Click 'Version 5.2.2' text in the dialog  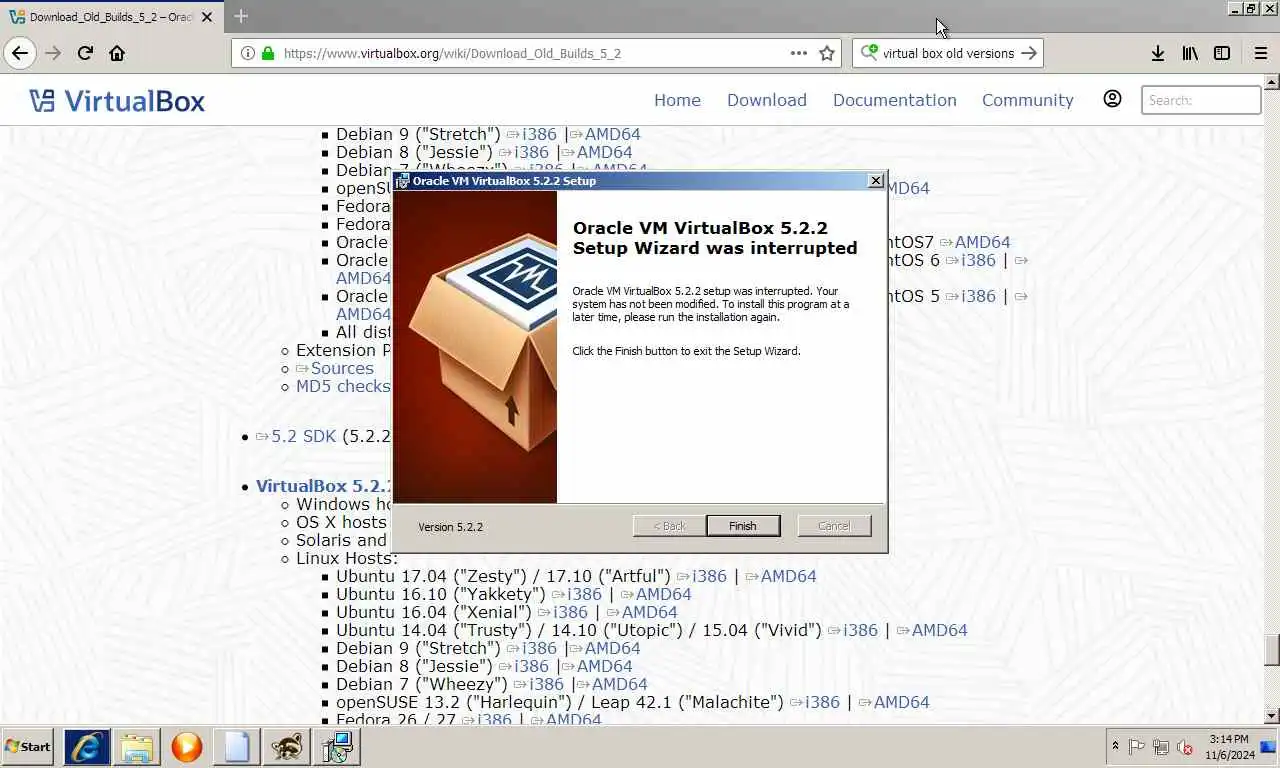click(x=450, y=527)
